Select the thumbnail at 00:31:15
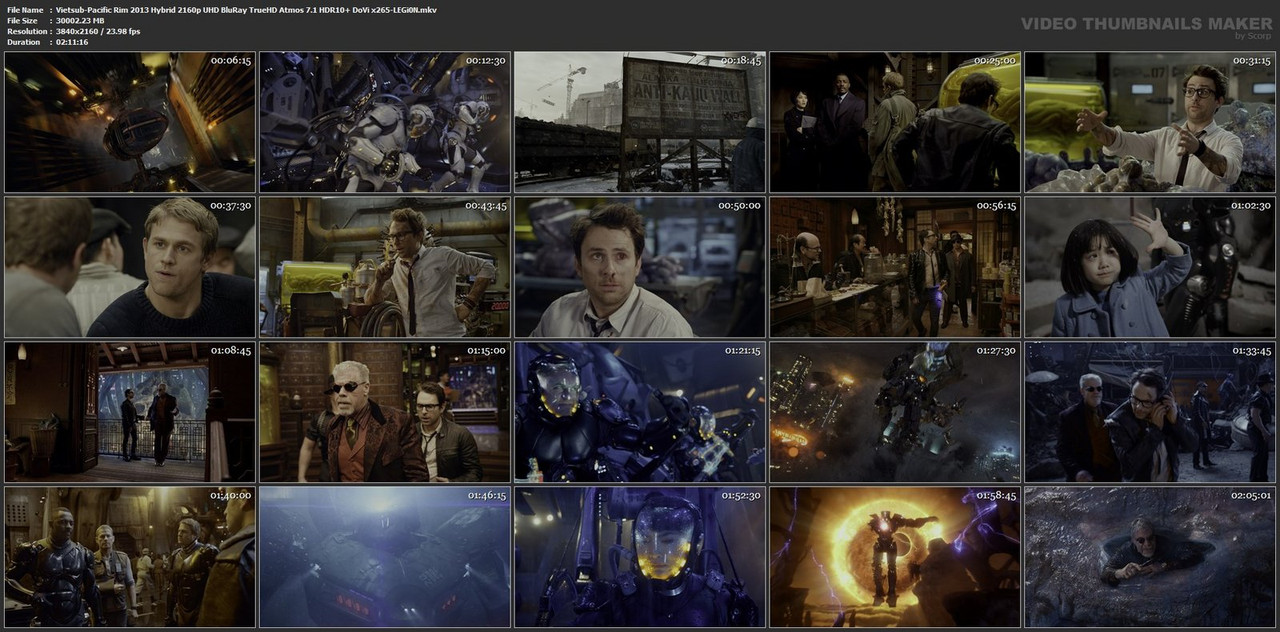This screenshot has width=1280, height=632. pyautogui.click(x=1150, y=122)
